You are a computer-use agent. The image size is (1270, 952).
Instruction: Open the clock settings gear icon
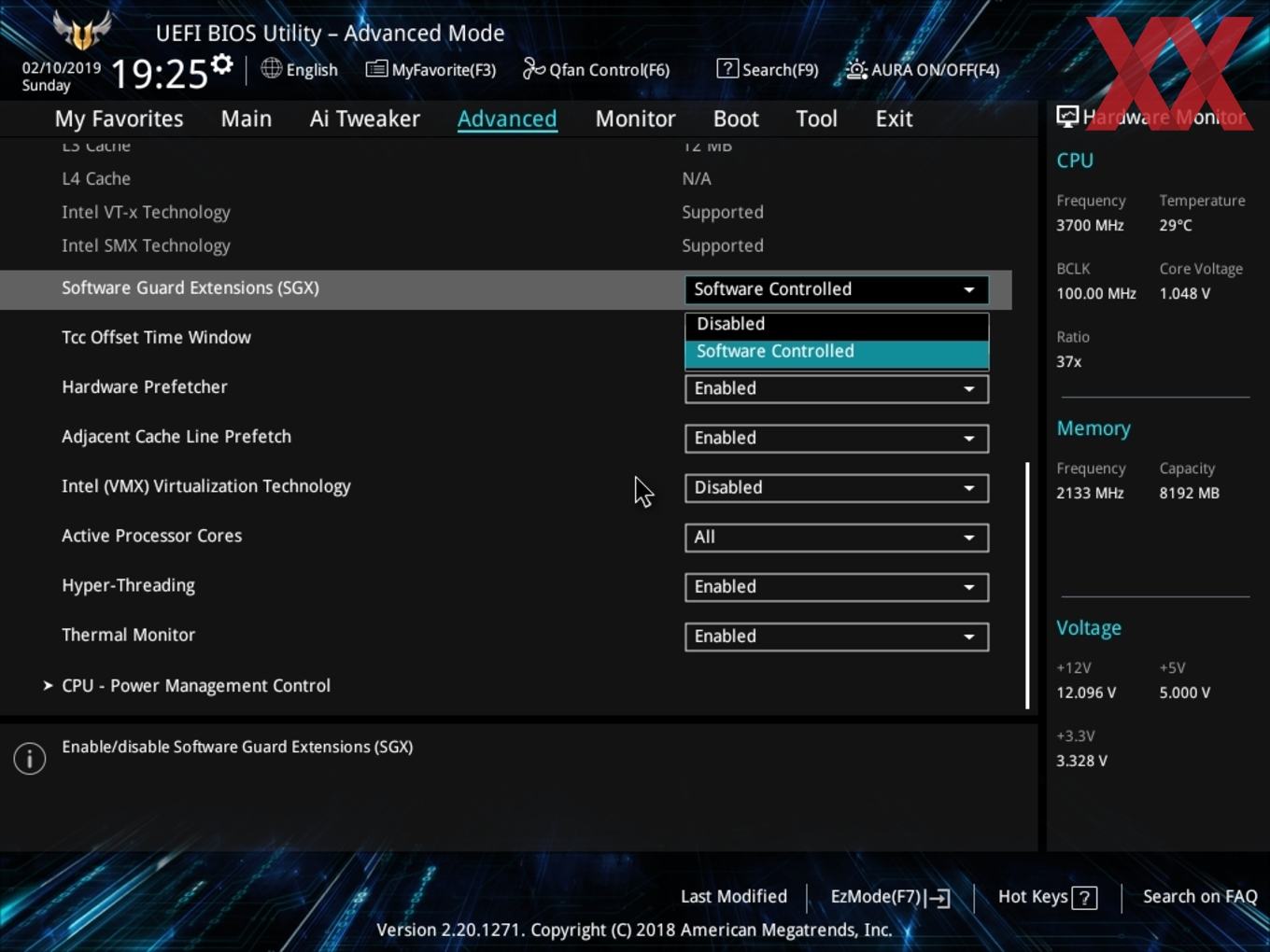[222, 64]
